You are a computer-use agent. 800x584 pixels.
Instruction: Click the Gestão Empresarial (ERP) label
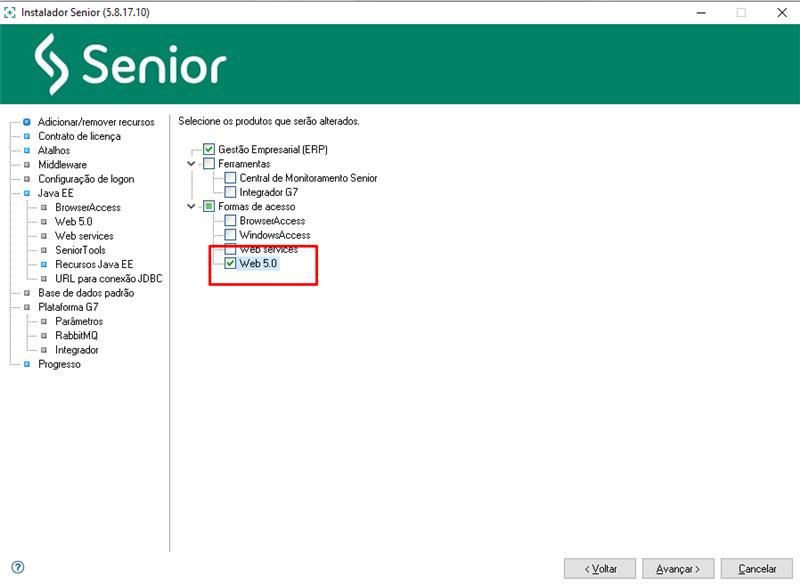(273, 149)
